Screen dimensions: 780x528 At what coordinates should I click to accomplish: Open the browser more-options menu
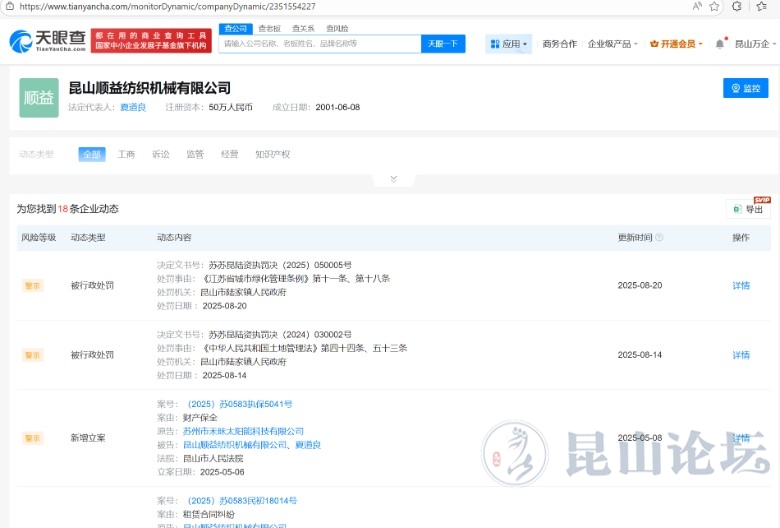click(x=764, y=6)
